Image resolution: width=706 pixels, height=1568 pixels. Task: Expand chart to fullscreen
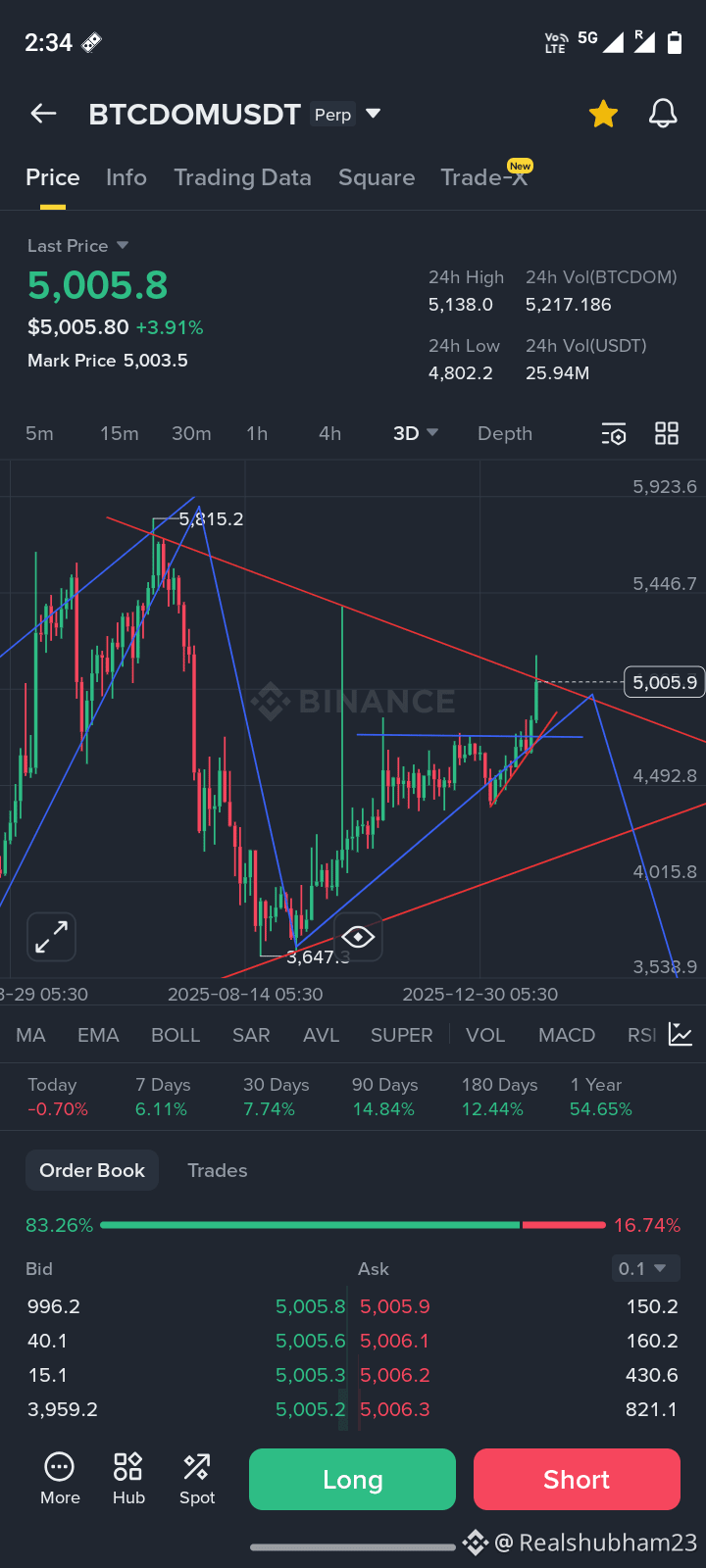tap(51, 936)
